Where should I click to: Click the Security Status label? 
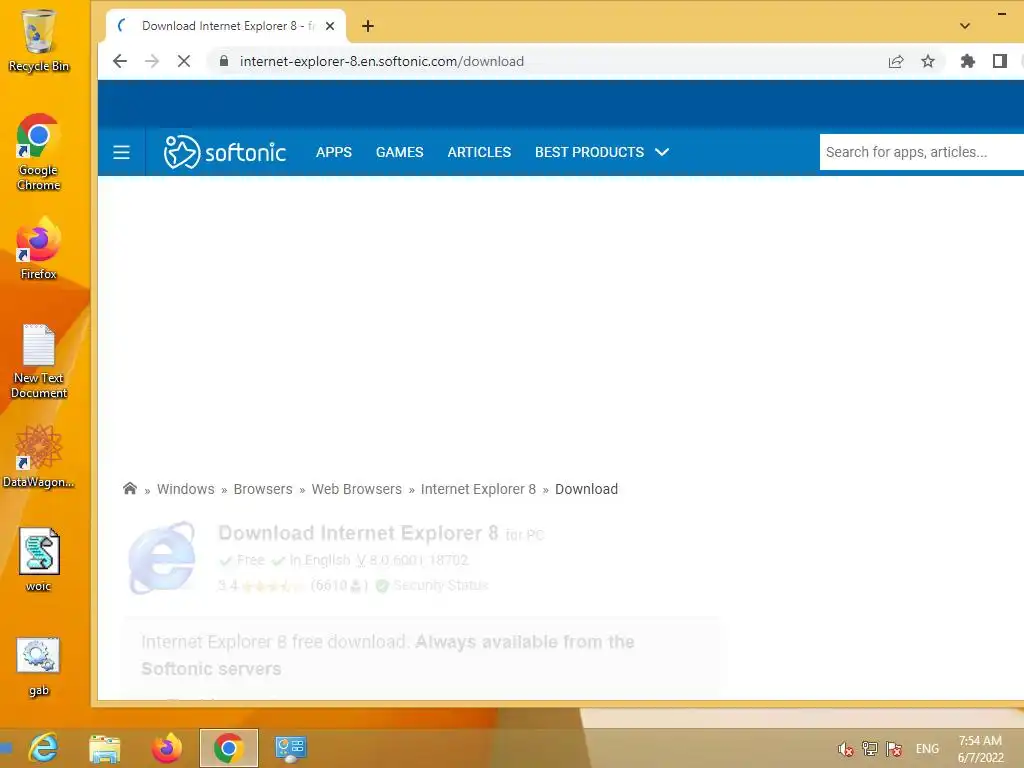point(440,585)
